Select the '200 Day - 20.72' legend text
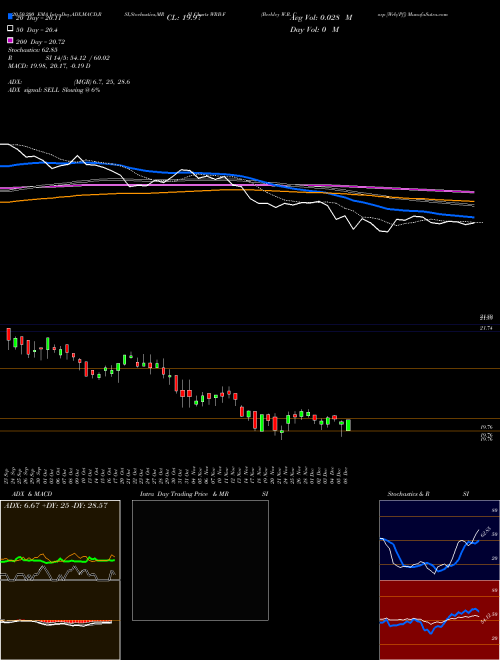This screenshot has height=660, width=500. pyautogui.click(x=40, y=42)
